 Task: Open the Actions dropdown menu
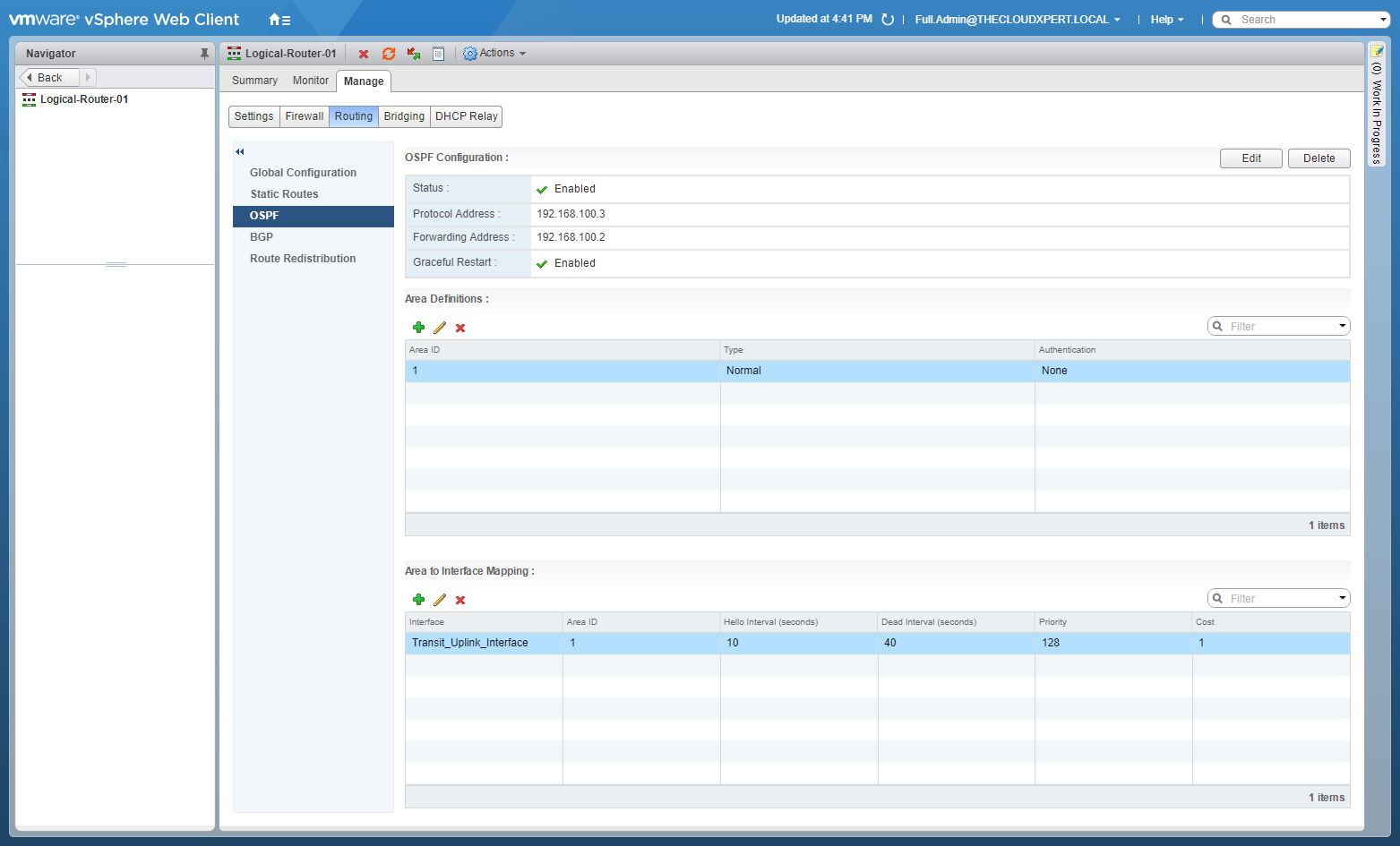[x=495, y=54]
